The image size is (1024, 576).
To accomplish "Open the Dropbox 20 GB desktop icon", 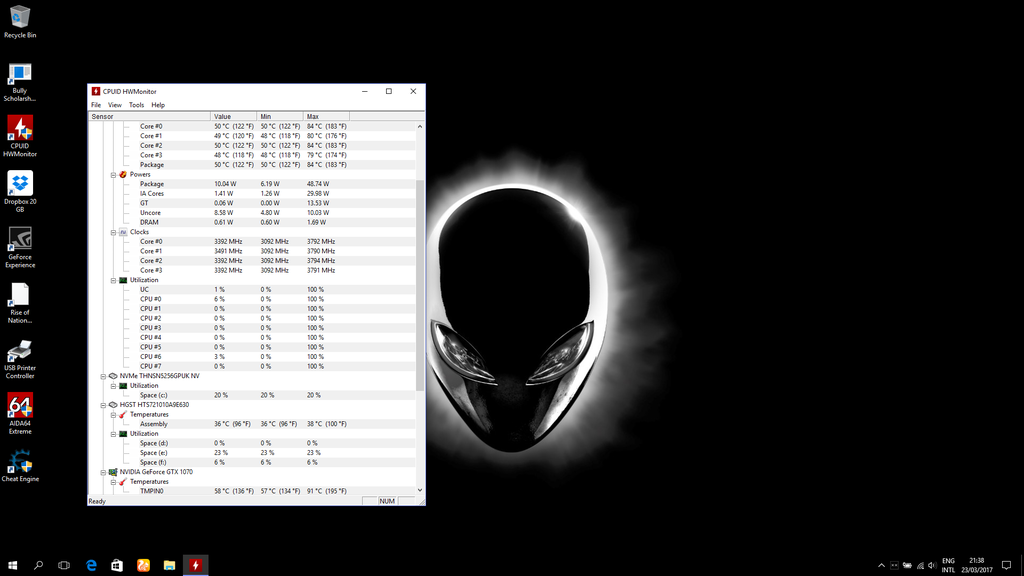I will tap(20, 192).
